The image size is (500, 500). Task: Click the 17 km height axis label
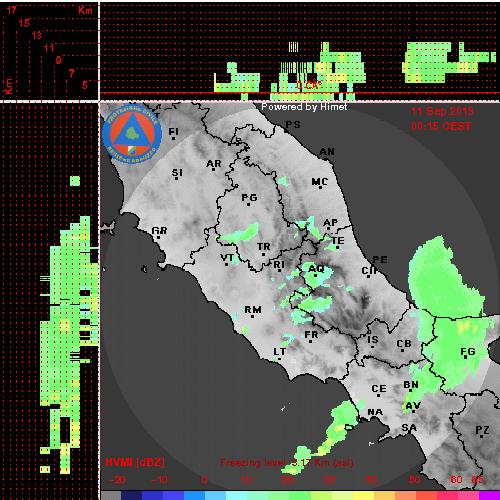11,10
